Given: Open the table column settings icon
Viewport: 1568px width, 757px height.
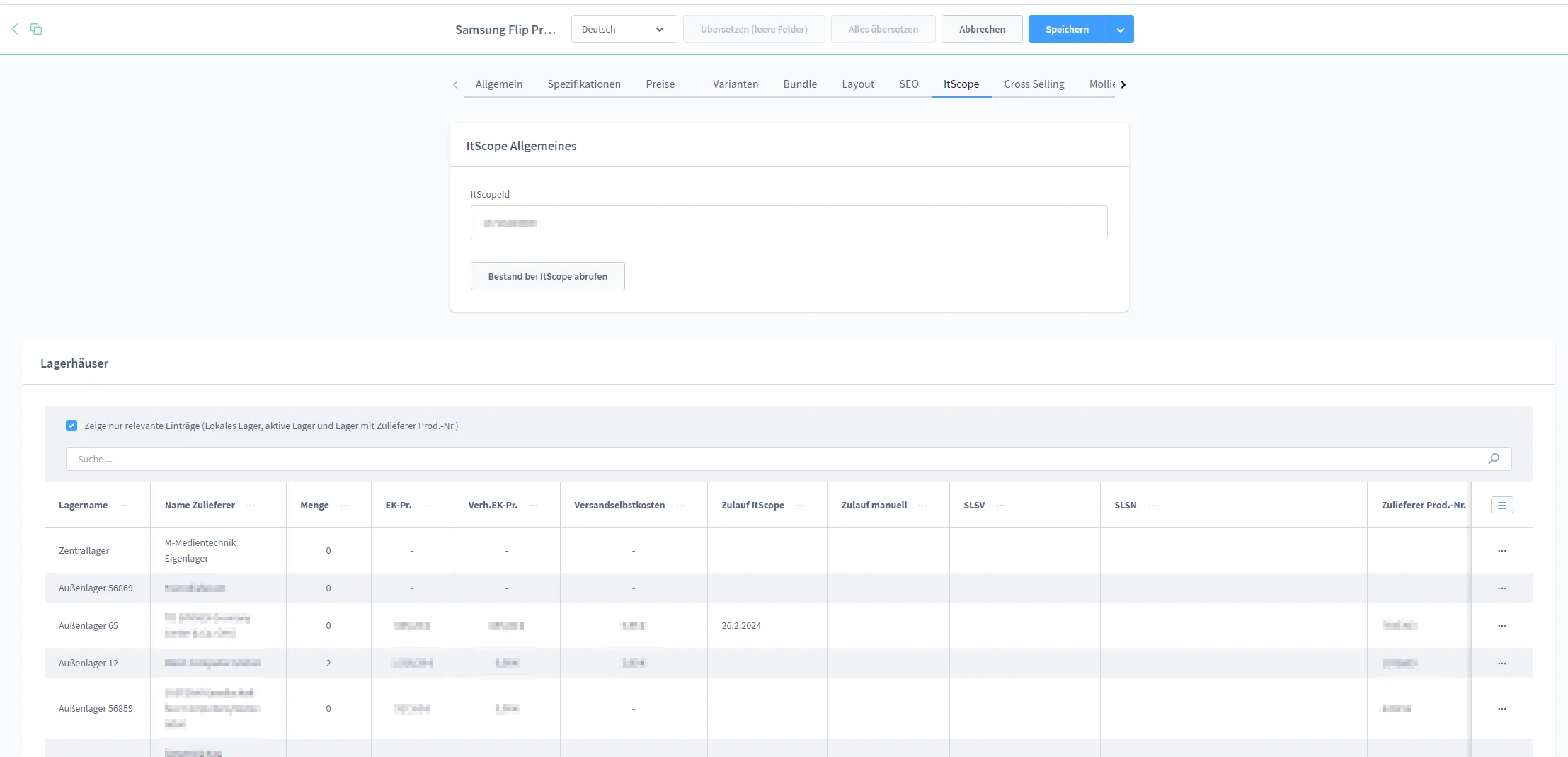Looking at the screenshot, I should [1501, 506].
